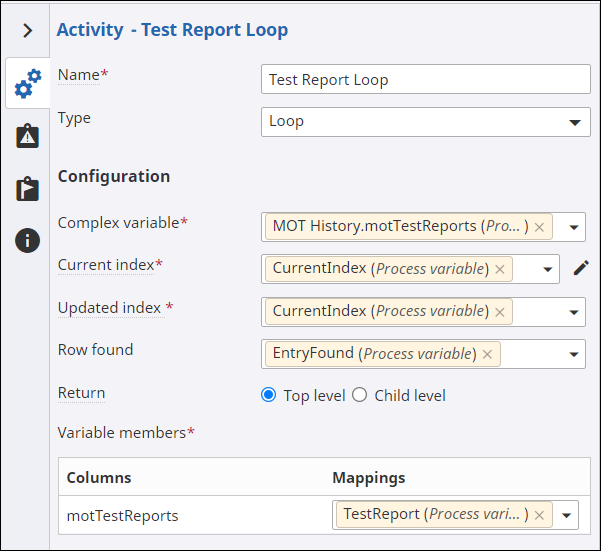Remove EntryFound tag from Row found
This screenshot has width=601, height=551.
[487, 354]
